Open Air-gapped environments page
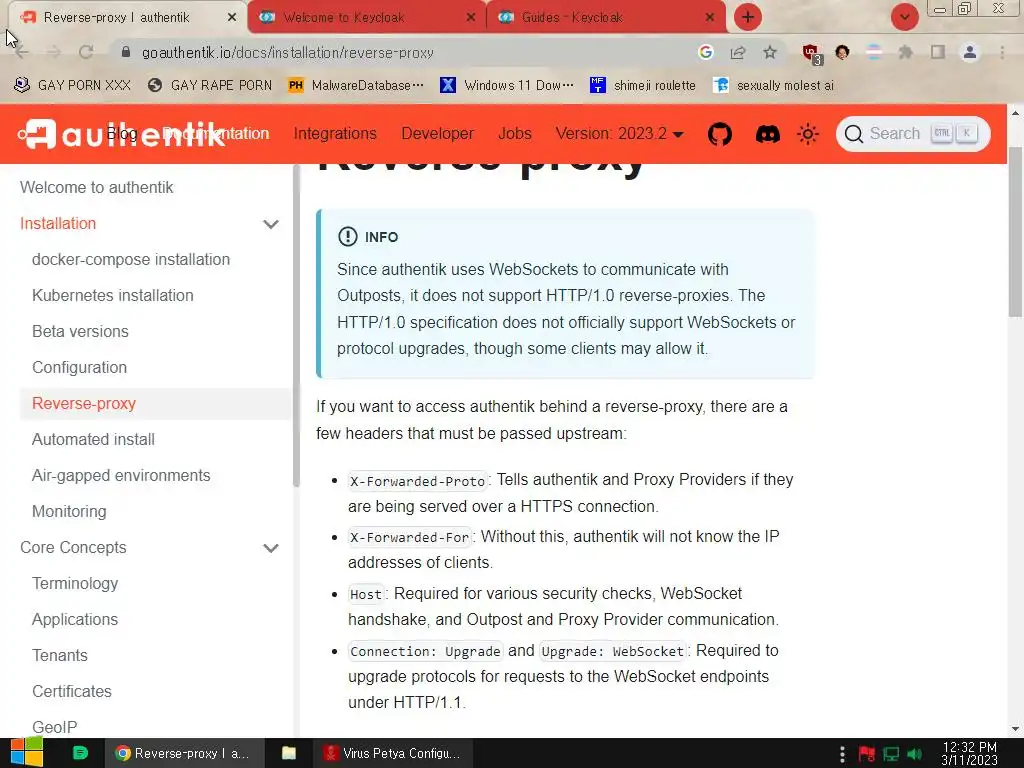 point(121,475)
